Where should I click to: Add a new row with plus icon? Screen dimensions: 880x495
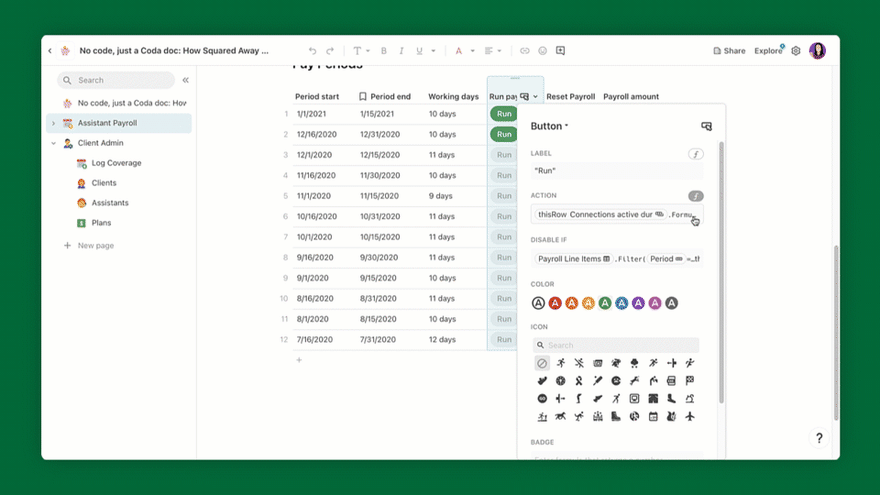pos(299,360)
